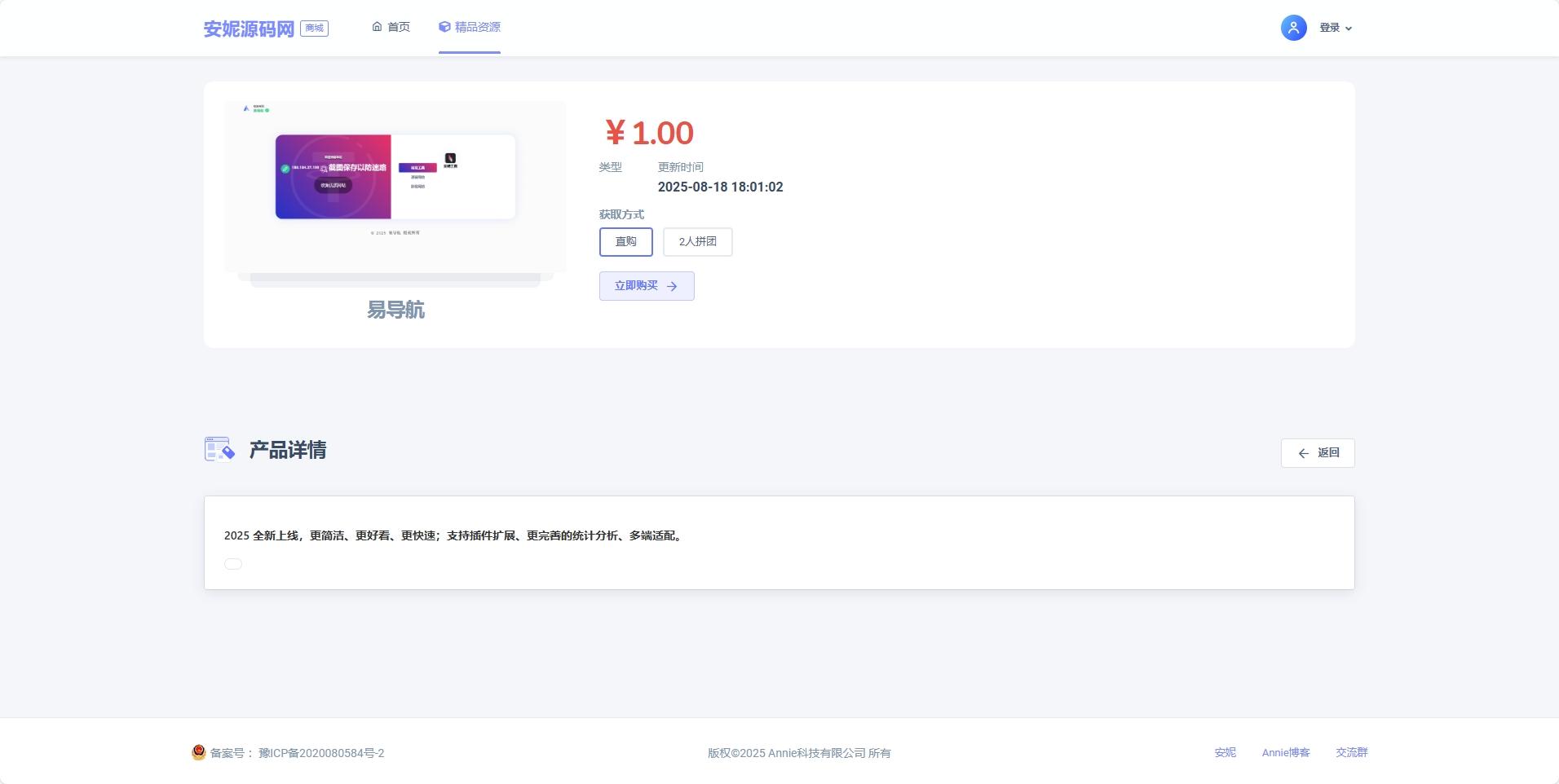Open the 豫ICP备2020080584号-2 record link
This screenshot has width=1559, height=784.
pos(321,753)
